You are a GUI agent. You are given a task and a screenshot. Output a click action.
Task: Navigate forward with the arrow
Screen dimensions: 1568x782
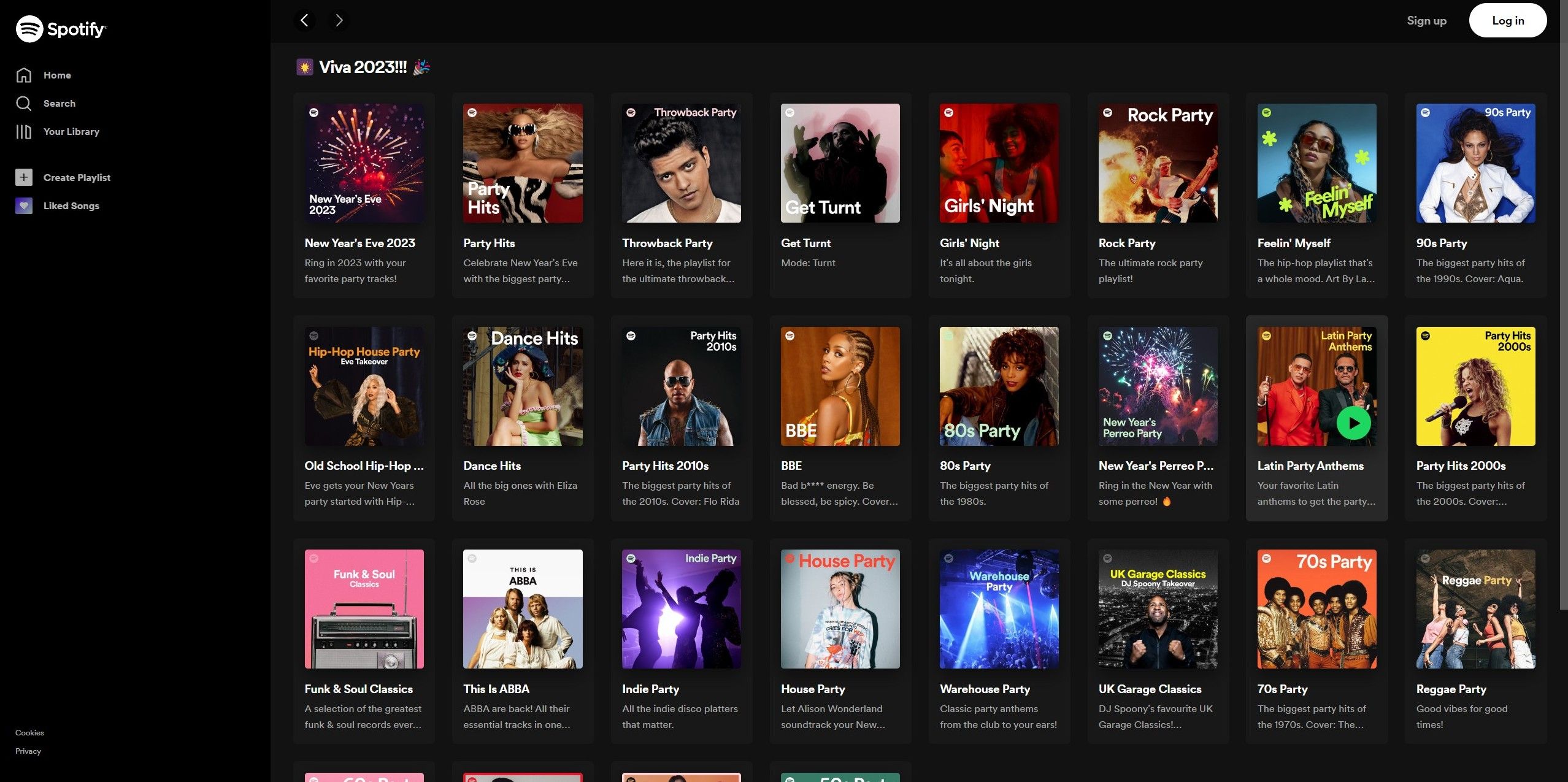339,20
